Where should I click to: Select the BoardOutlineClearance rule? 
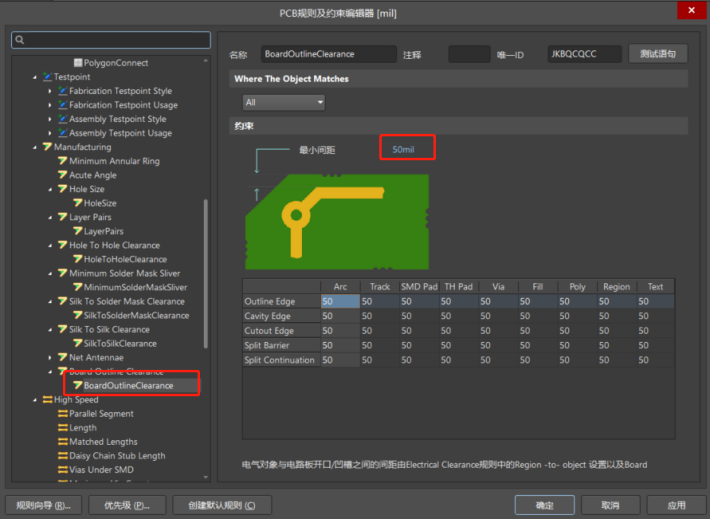pyautogui.click(x=127, y=386)
